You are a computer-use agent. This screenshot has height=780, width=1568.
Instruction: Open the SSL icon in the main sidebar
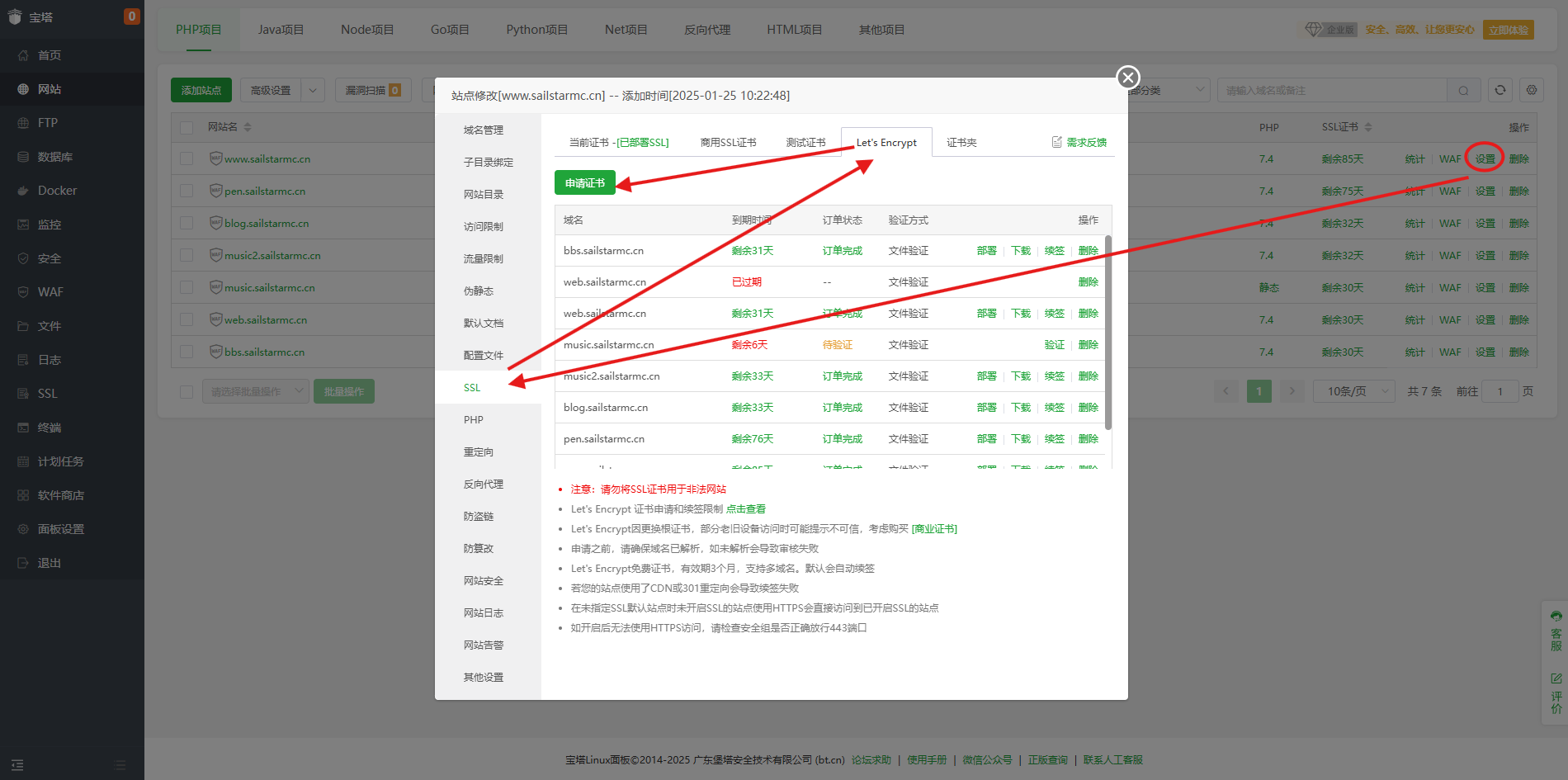tap(23, 394)
